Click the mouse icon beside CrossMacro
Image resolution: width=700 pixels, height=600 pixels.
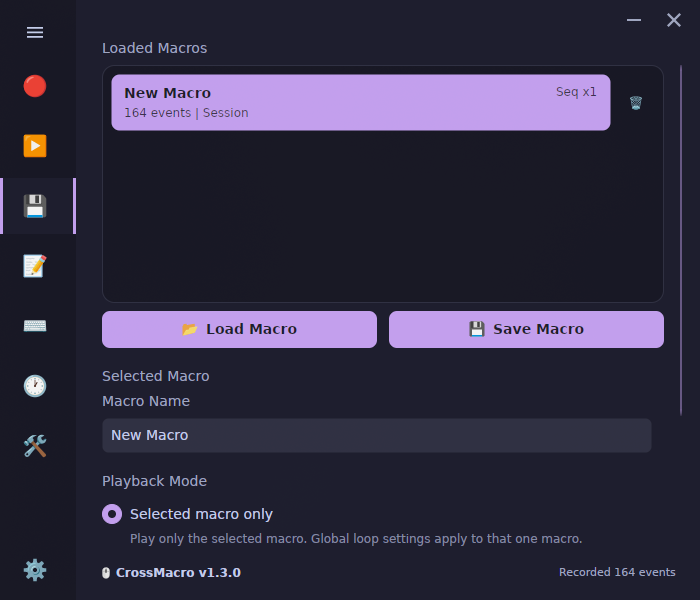click(106, 573)
